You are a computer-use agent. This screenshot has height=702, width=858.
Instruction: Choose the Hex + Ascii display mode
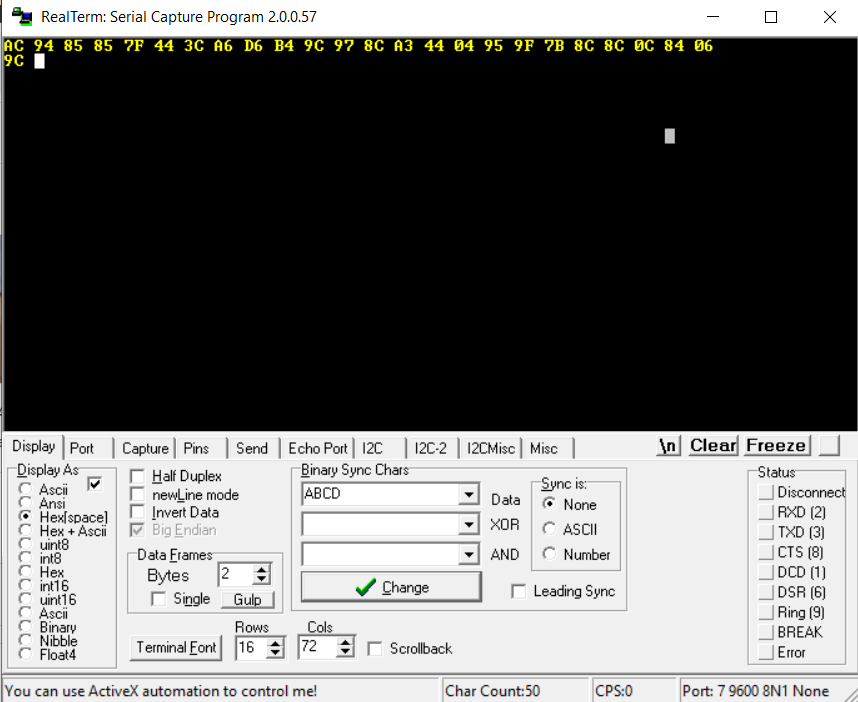click(25, 530)
